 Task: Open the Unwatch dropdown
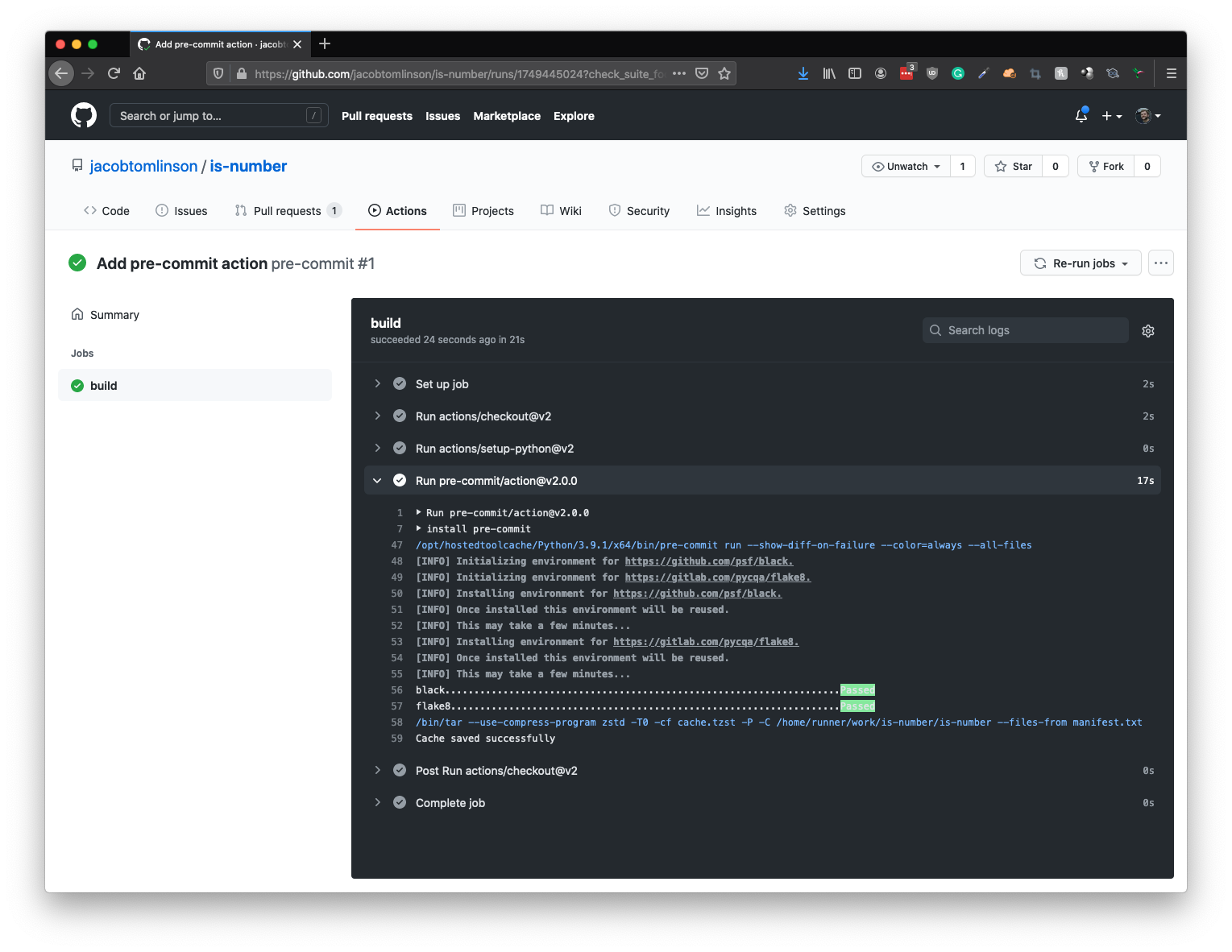coord(906,166)
